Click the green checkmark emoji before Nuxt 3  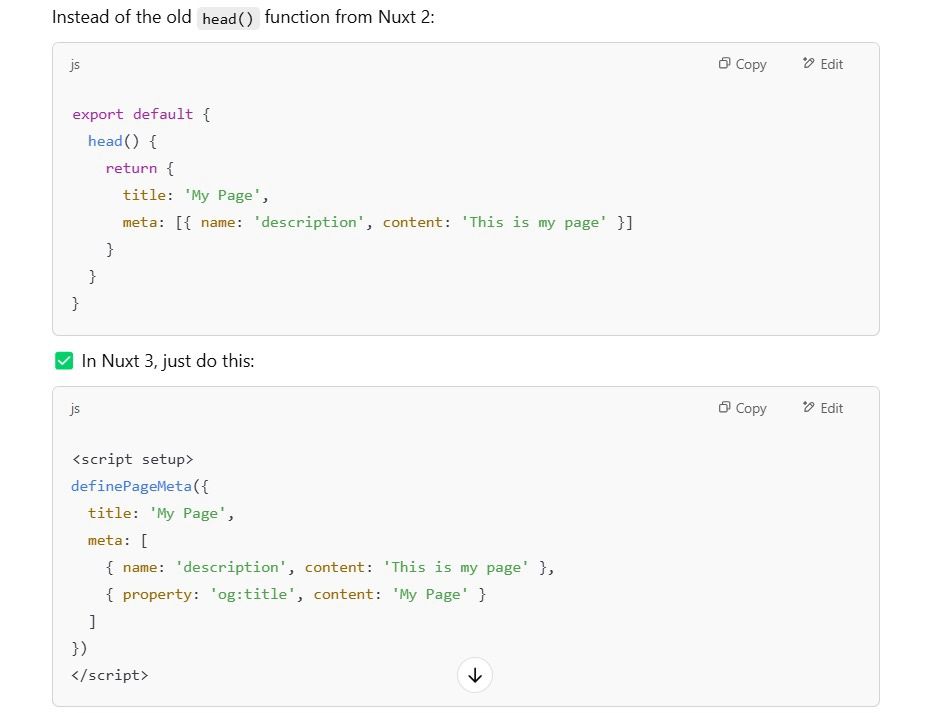coord(64,361)
